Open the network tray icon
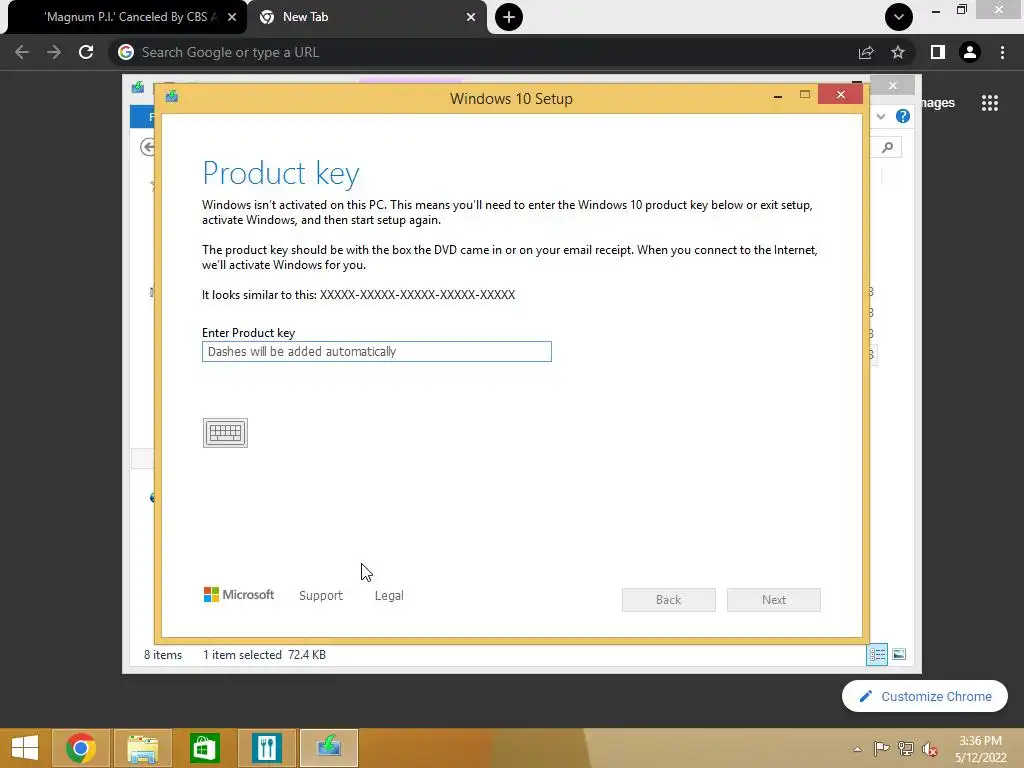This screenshot has height=768, width=1024. (x=906, y=749)
